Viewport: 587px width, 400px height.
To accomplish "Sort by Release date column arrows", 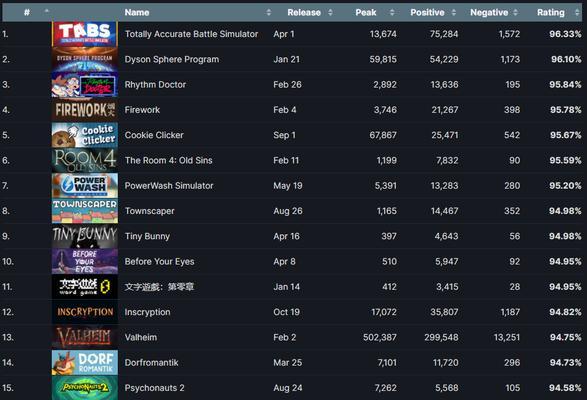I will point(330,12).
